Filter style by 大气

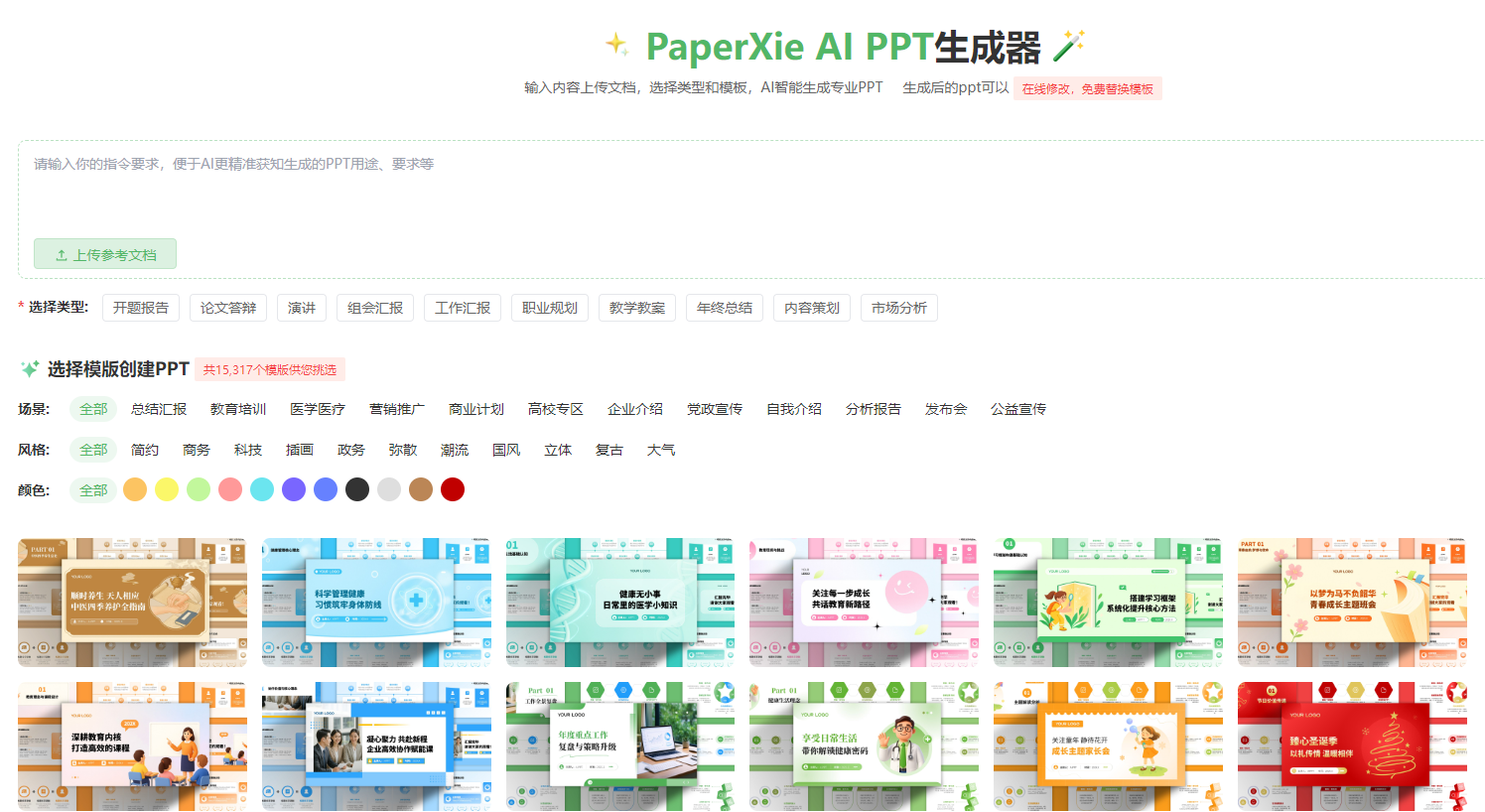click(661, 450)
